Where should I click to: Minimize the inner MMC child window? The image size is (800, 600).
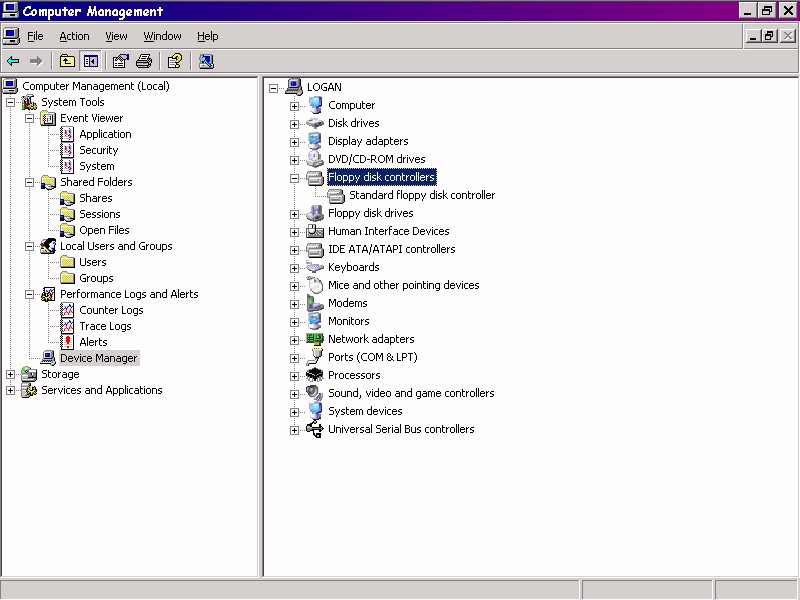pos(754,36)
